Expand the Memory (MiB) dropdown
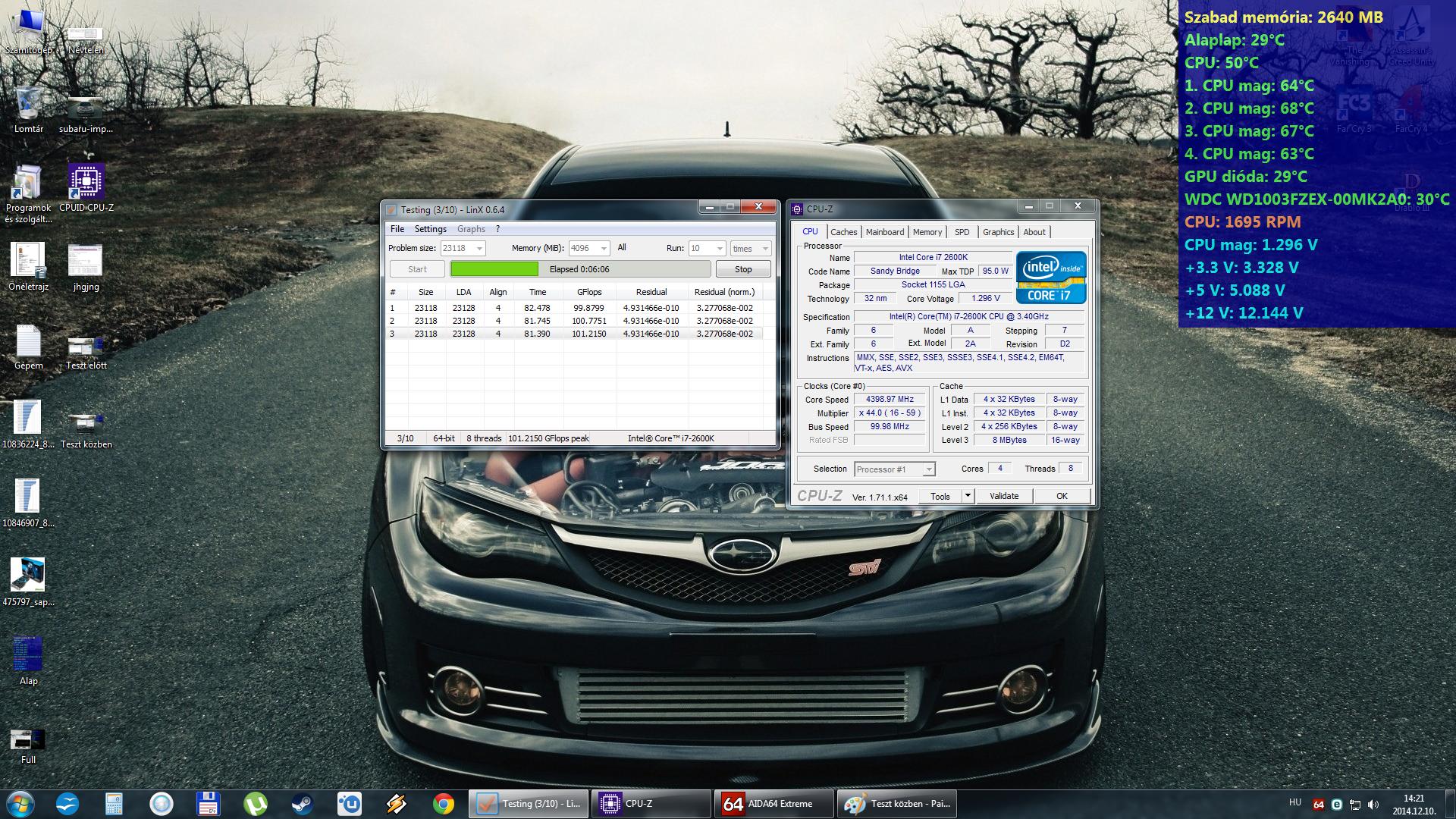Image resolution: width=1456 pixels, height=819 pixels. (604, 249)
